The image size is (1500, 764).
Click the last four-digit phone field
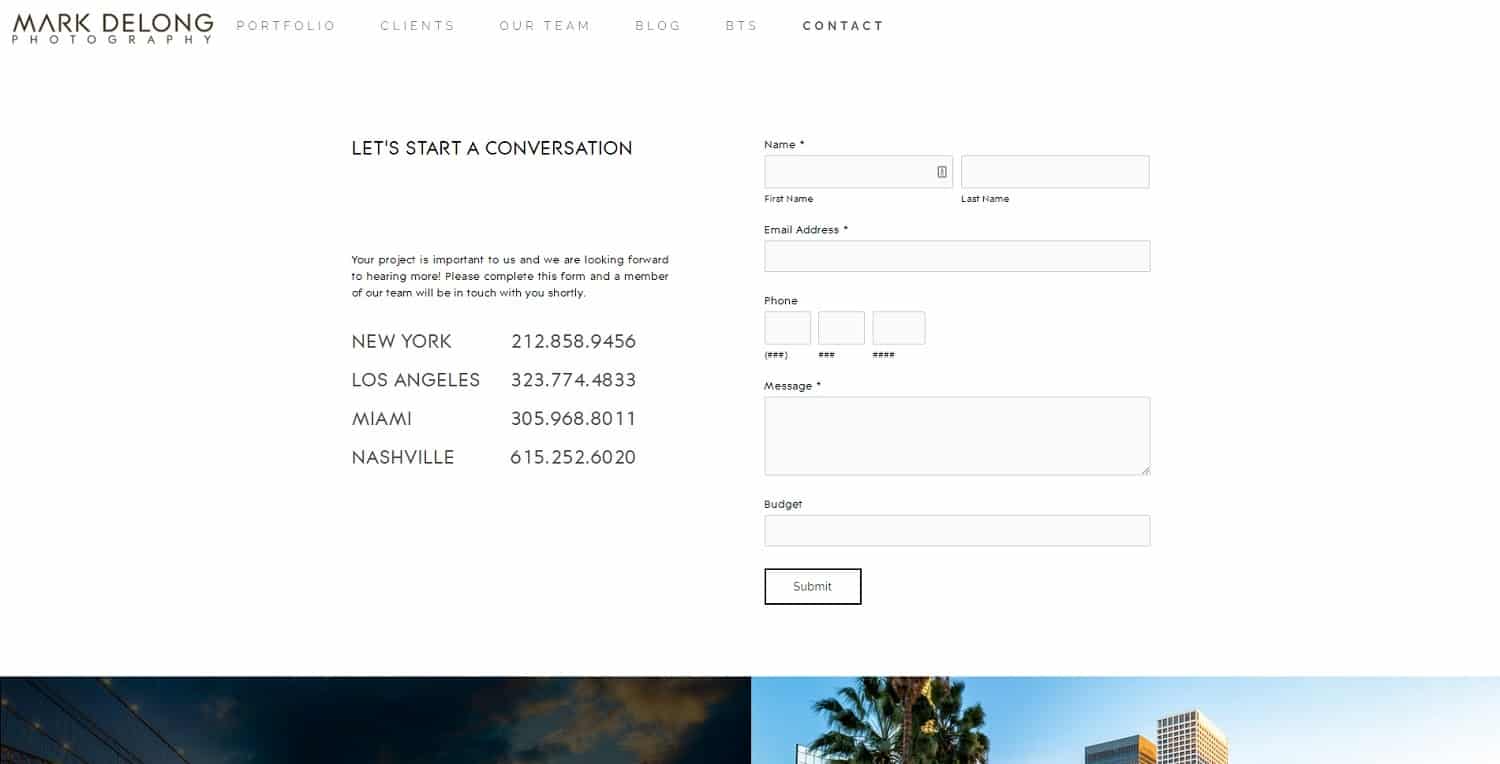click(x=898, y=328)
